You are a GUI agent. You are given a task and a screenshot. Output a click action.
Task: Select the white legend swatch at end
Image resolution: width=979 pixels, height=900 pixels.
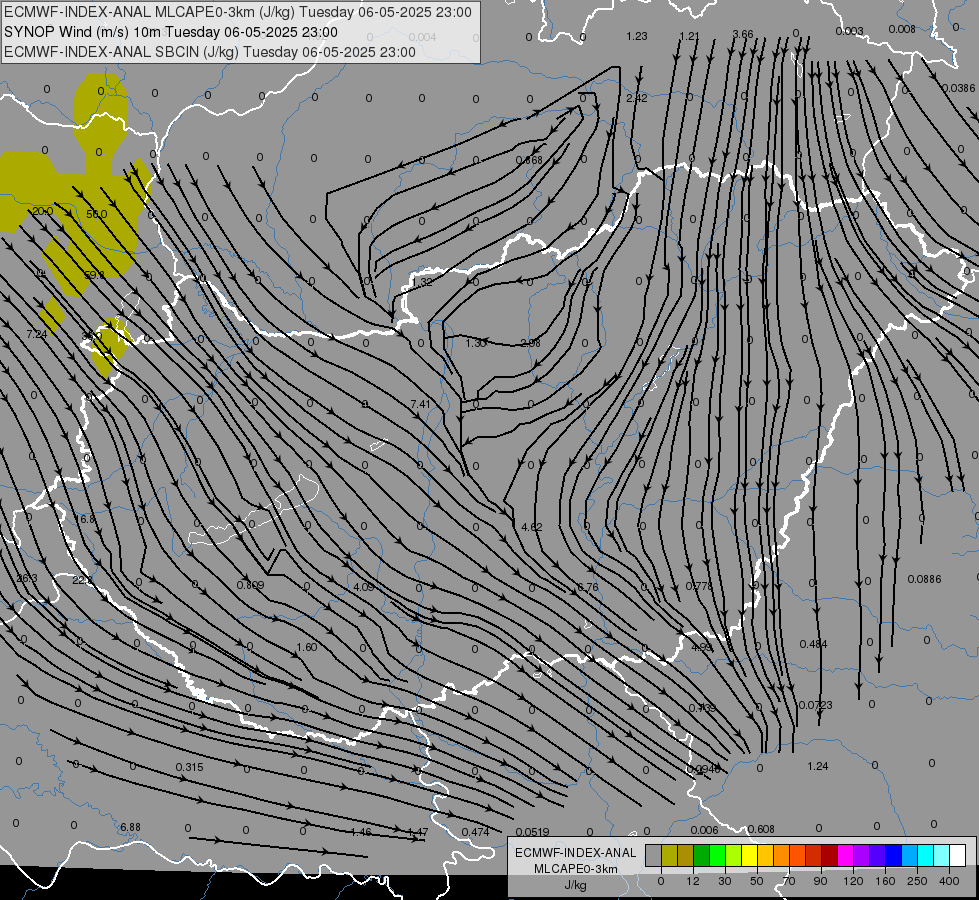click(957, 855)
